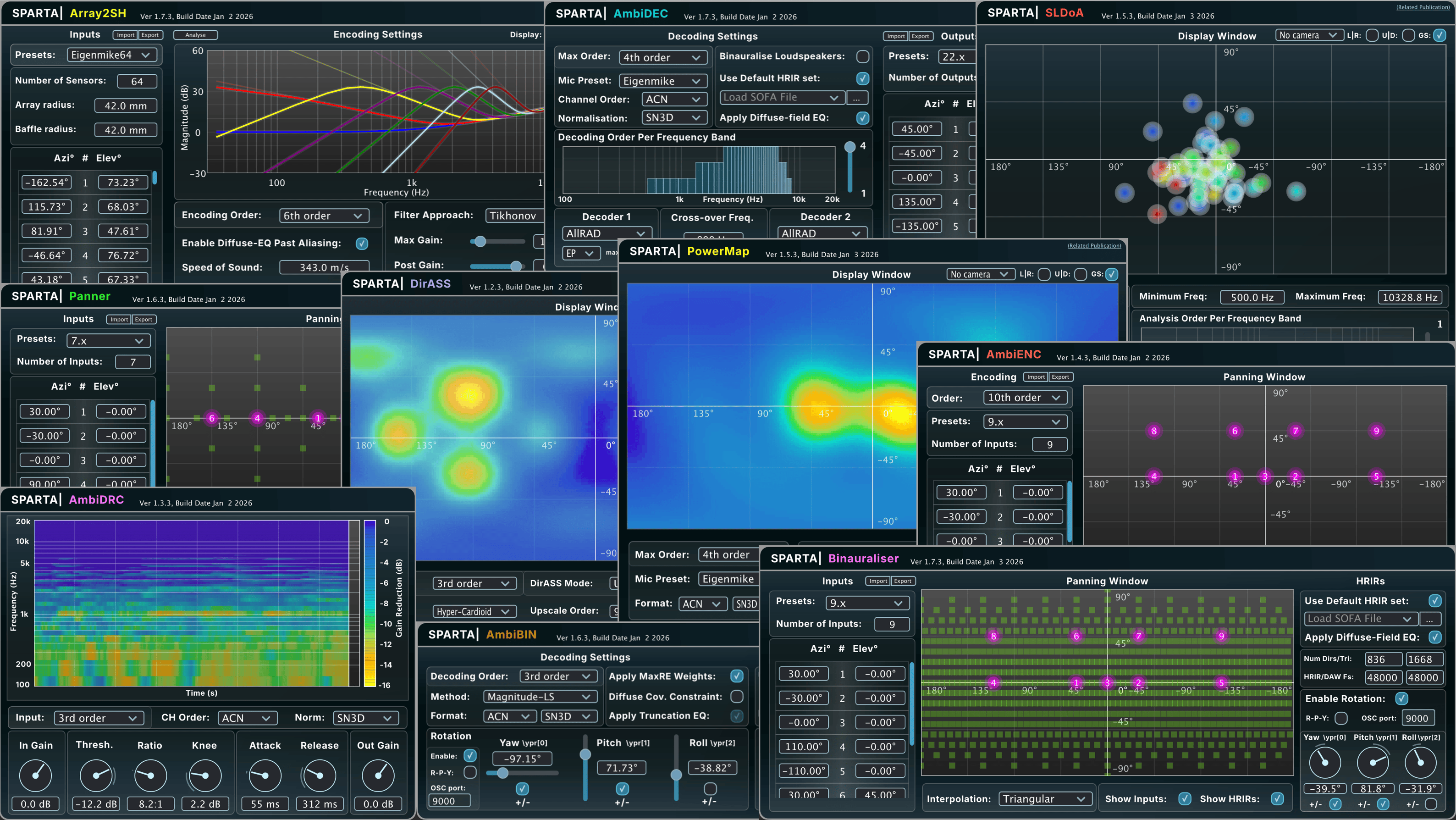
Task: Disable Apply MaxRE Weights in AmbiBIN
Action: (736, 676)
